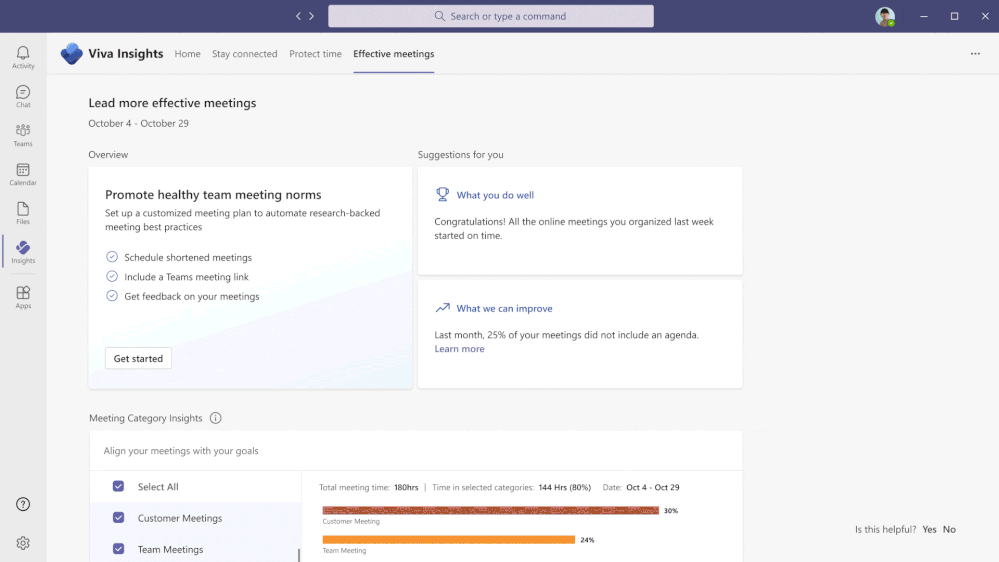Minimize the Teams window
Viewport: 999px width, 562px height.
pos(924,16)
